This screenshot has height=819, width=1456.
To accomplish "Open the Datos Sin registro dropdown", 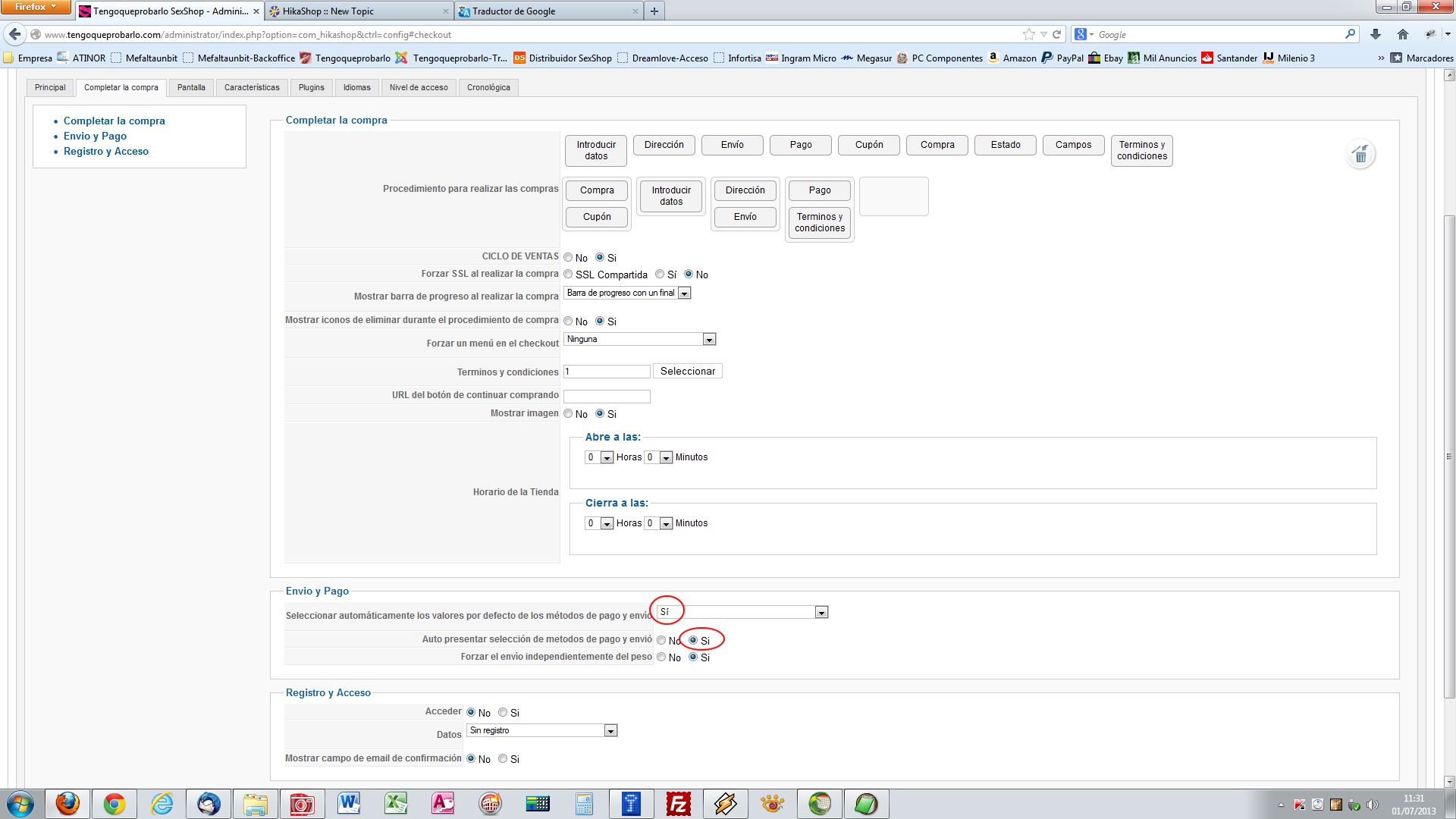I will 610,731.
